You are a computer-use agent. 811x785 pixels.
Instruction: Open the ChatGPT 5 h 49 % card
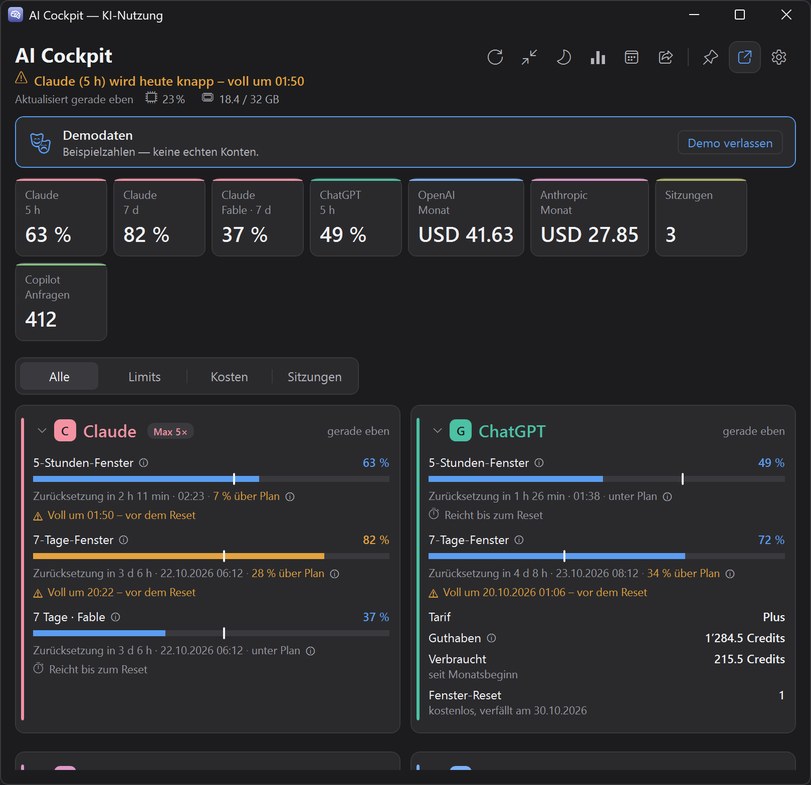point(356,217)
